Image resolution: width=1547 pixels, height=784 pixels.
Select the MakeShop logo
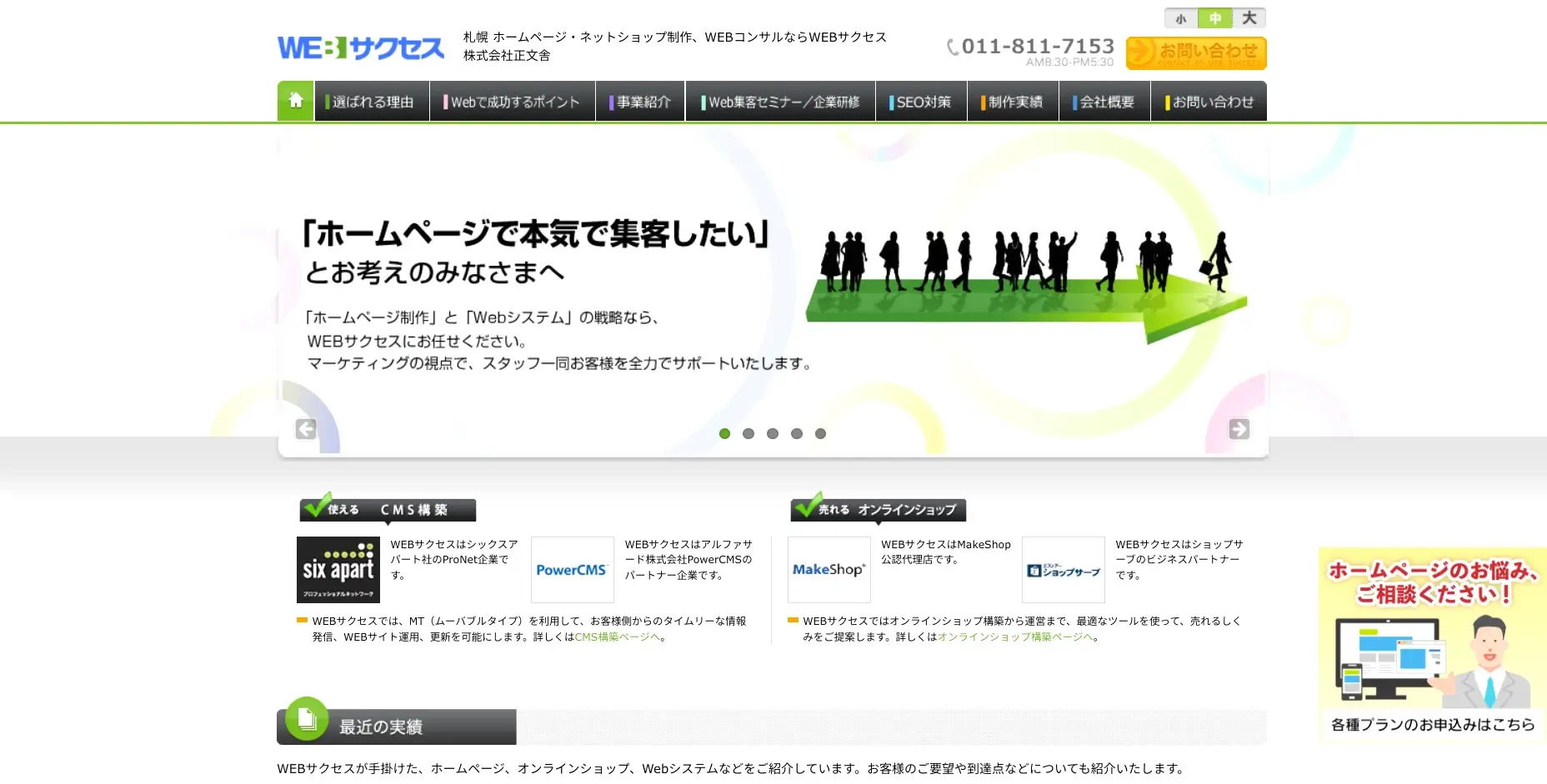pyautogui.click(x=829, y=569)
